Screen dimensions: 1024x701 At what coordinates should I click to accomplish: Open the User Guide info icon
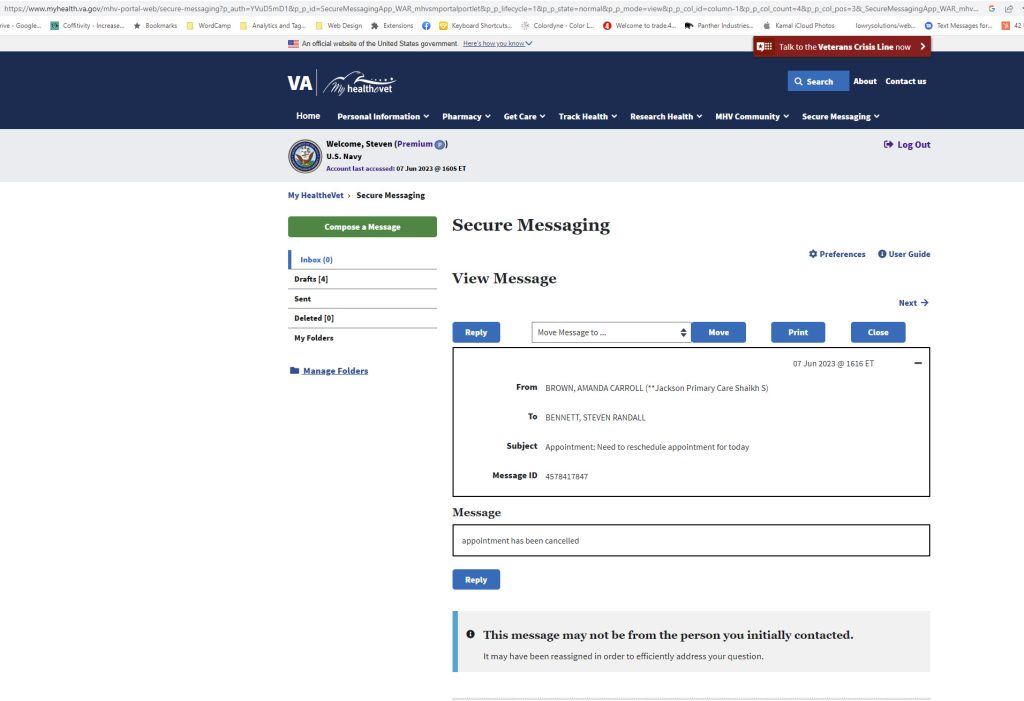coord(882,254)
